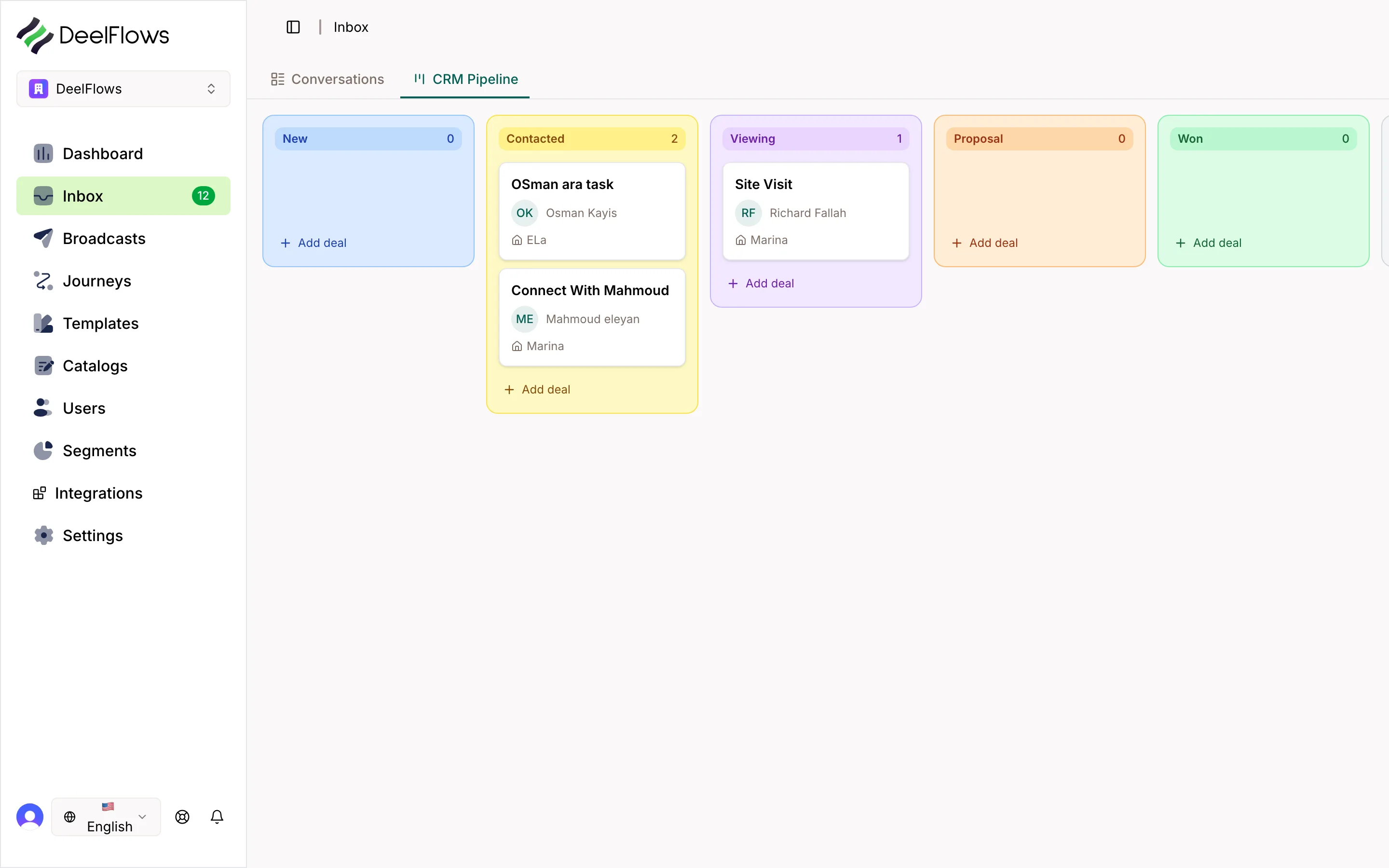Add deal in the Contacted column
1389x868 pixels.
537,389
